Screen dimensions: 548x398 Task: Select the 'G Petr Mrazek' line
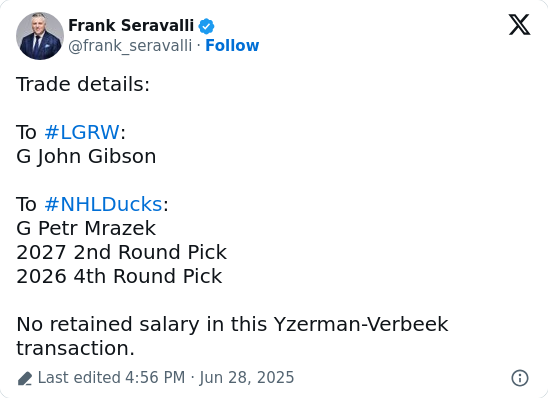[x=86, y=228]
